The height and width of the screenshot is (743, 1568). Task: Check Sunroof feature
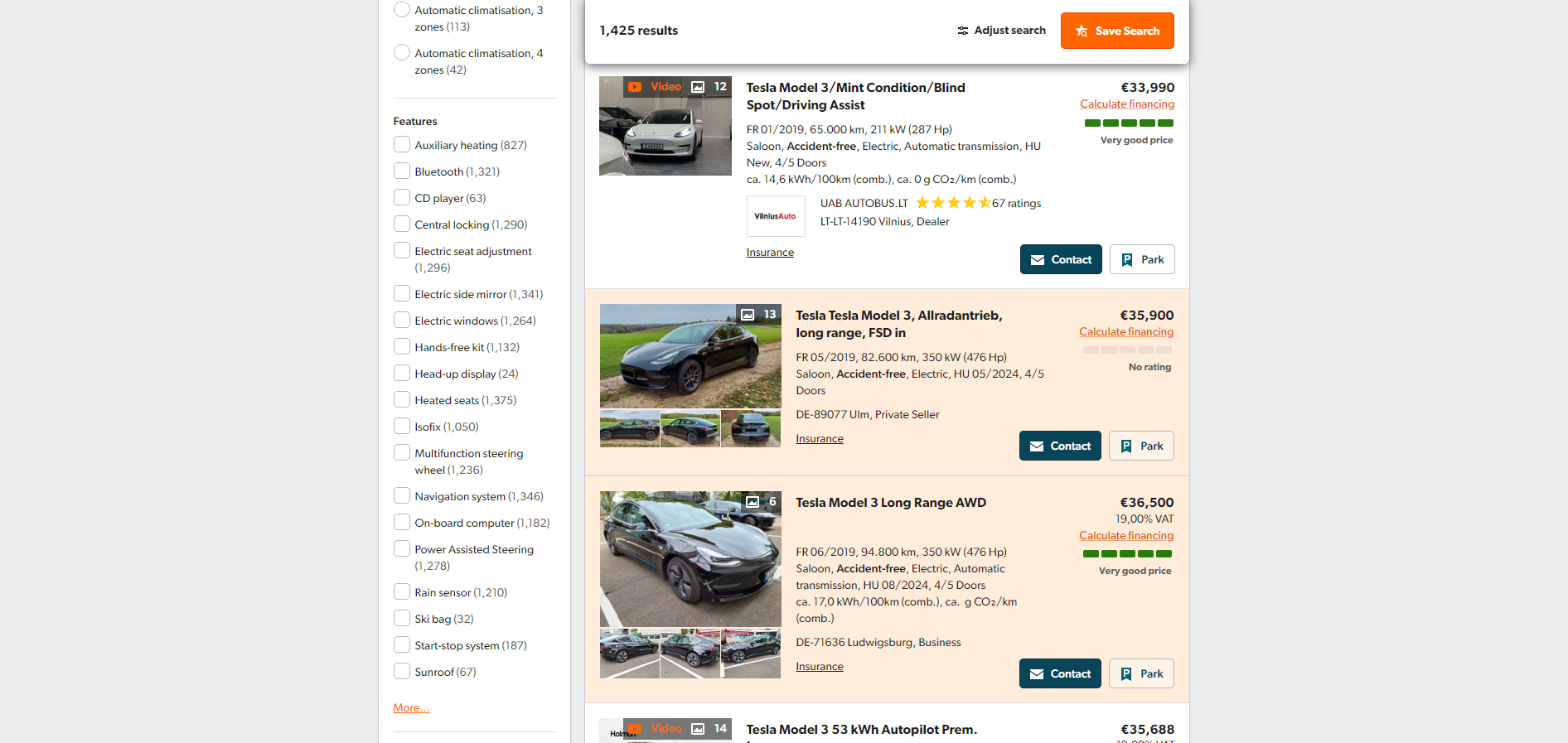(x=402, y=672)
